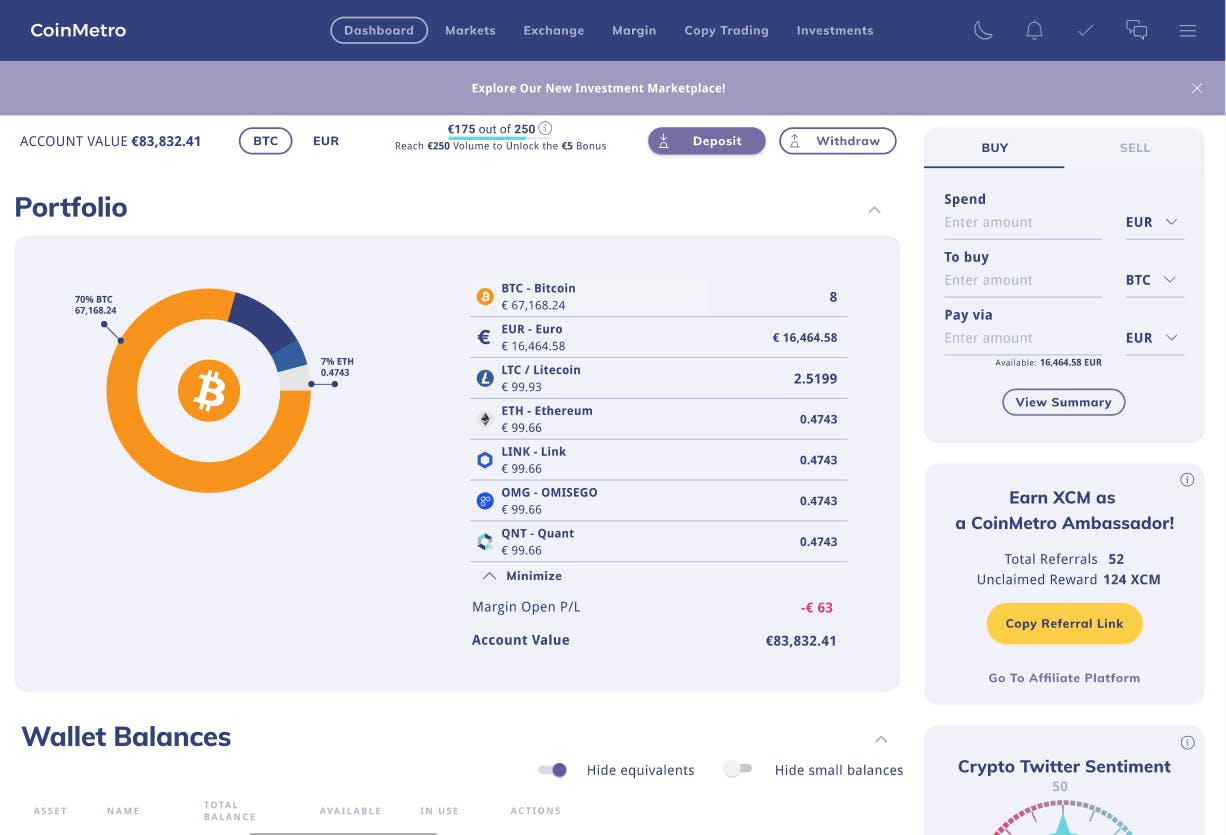Click Unclaimed Reward 124 XCM text
The image size is (1226, 835).
pyautogui.click(x=1068, y=580)
